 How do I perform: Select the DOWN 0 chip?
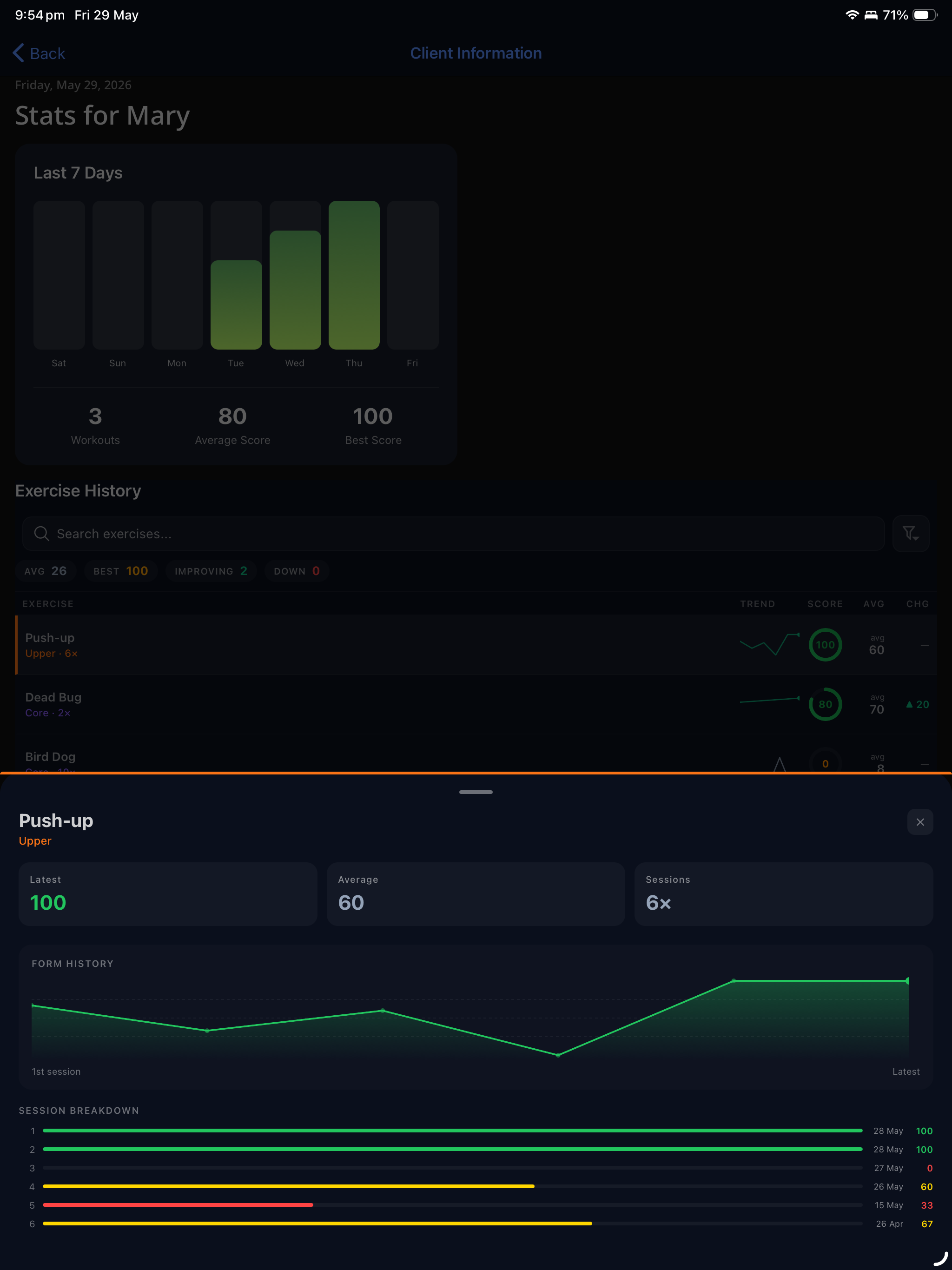click(x=296, y=571)
